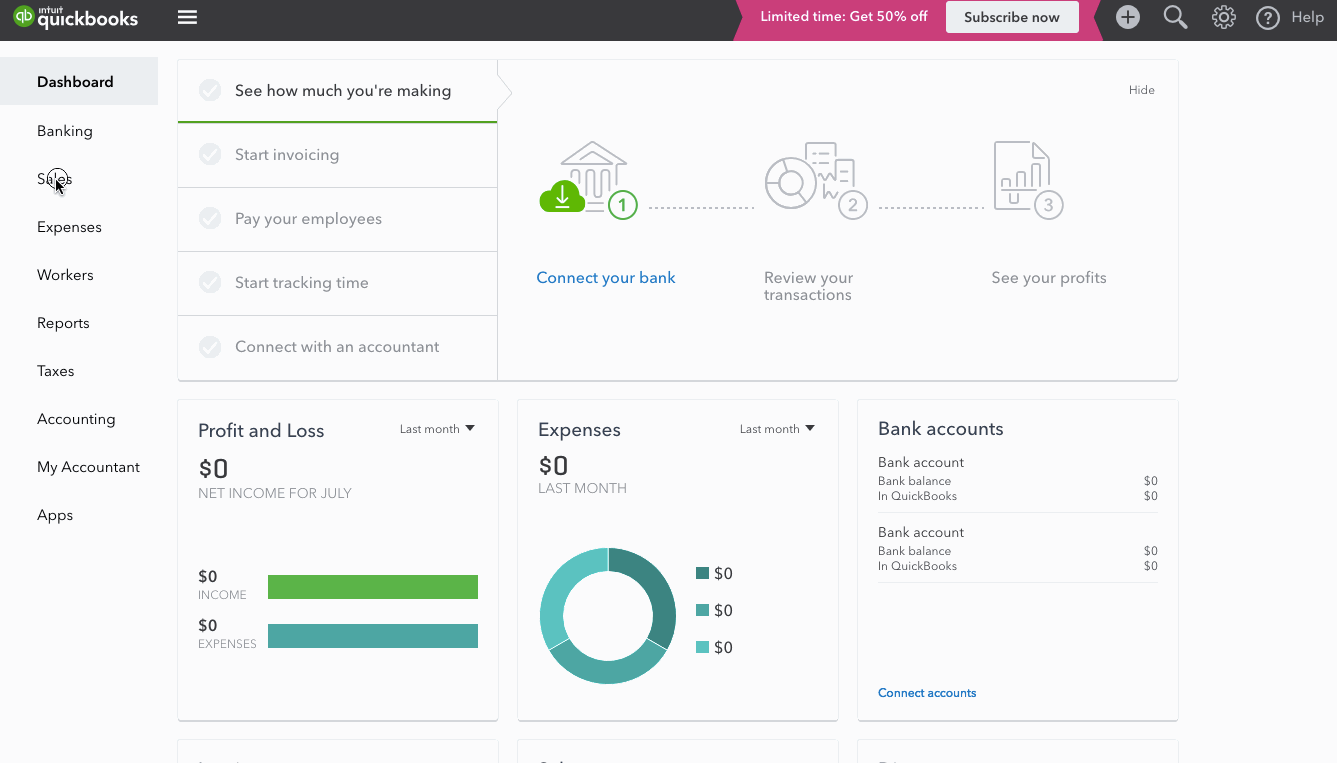The image size is (1337, 763).
Task: Click checkmark beside See how much you're making
Action: coord(210,91)
